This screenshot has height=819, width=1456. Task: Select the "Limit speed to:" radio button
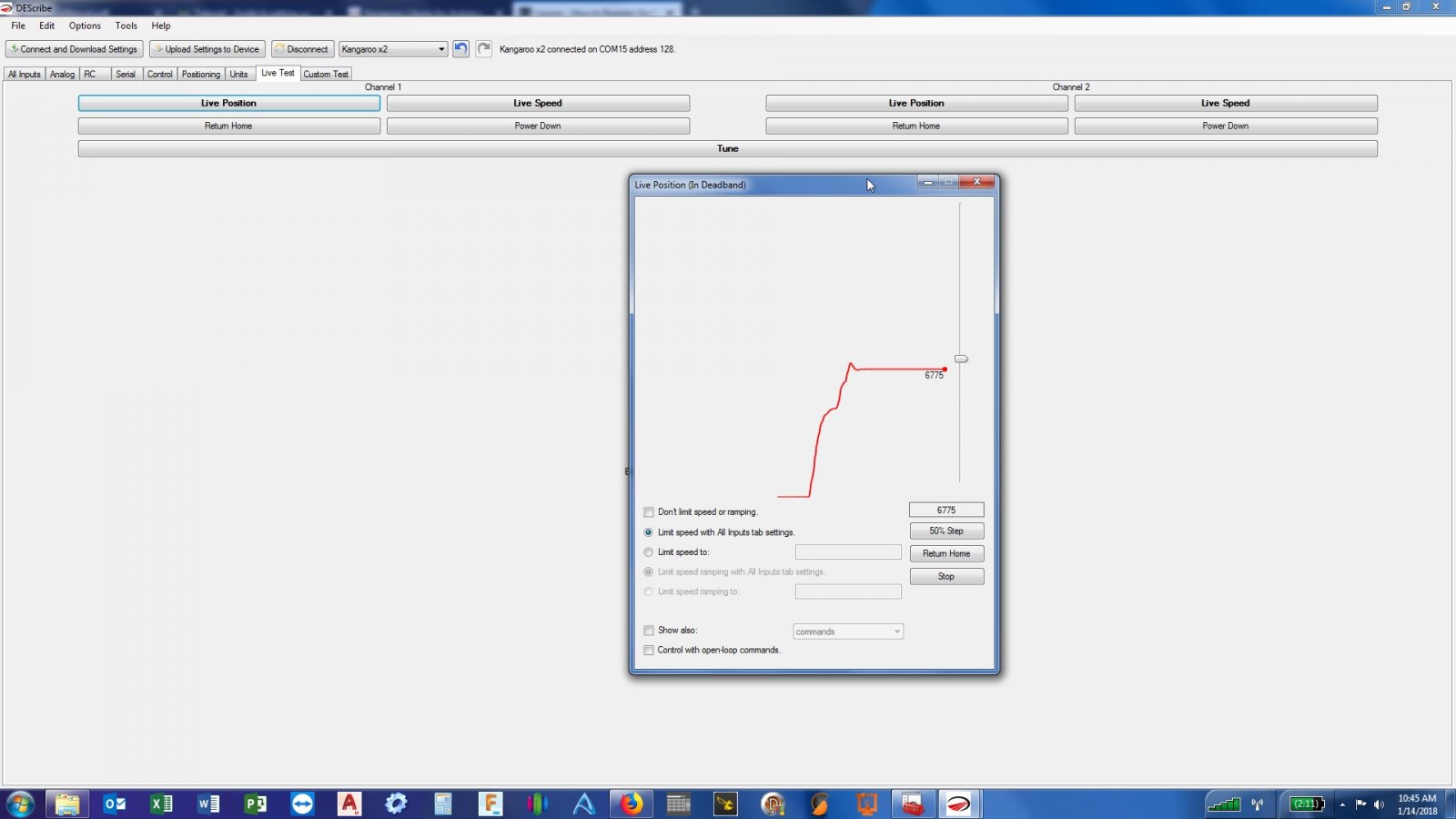click(x=649, y=552)
